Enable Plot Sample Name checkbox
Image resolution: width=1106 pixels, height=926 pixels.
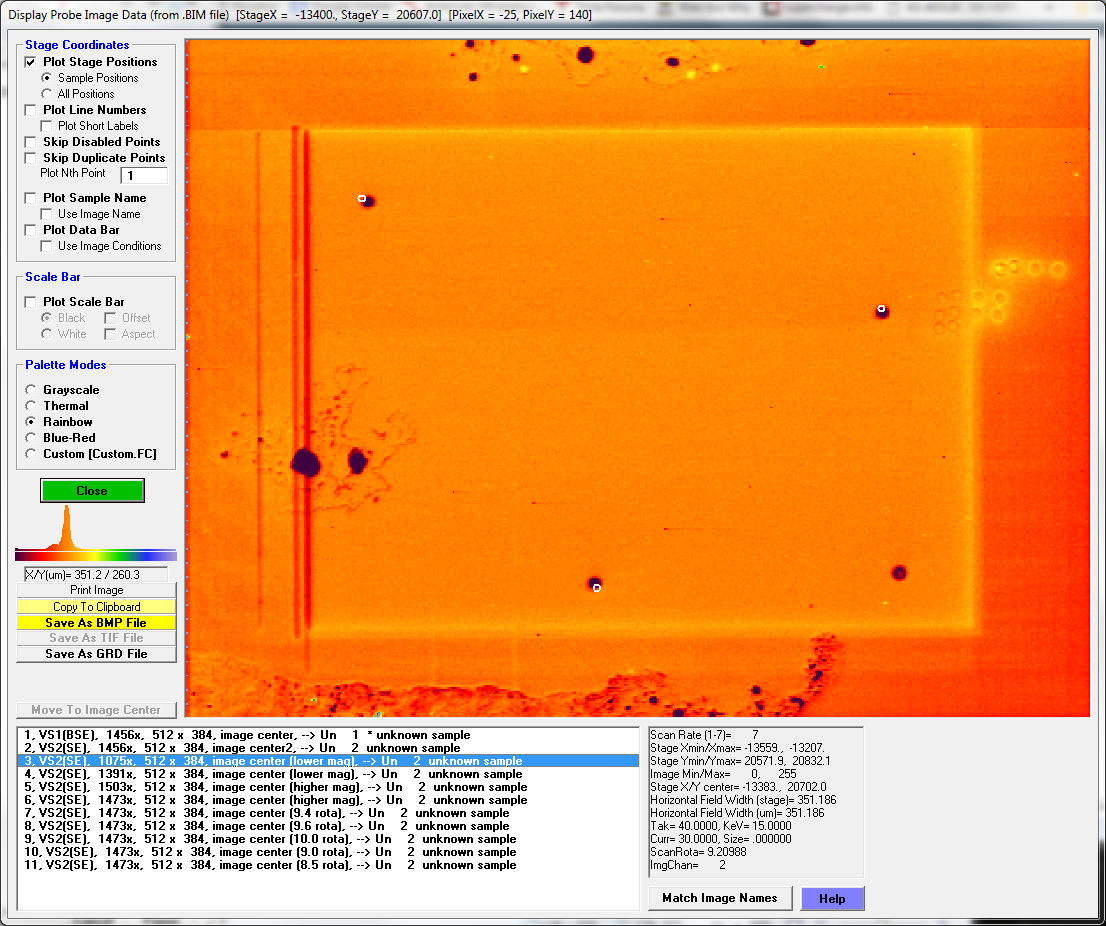pyautogui.click(x=31, y=198)
